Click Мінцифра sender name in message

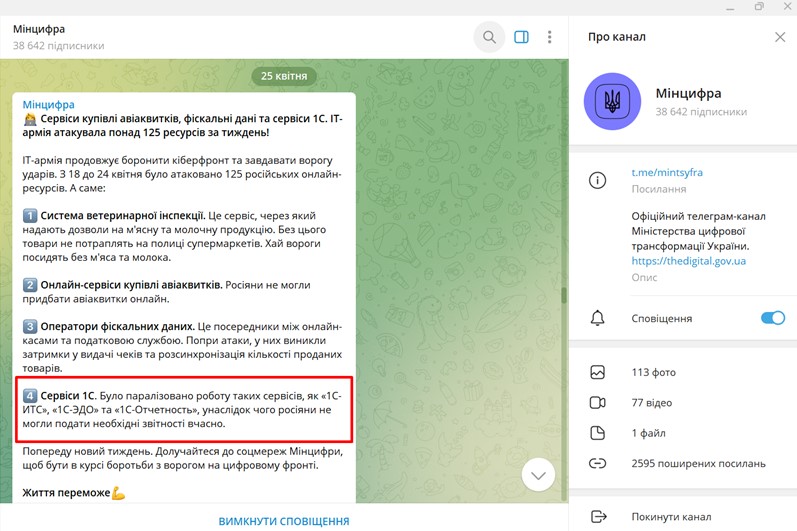tap(49, 104)
